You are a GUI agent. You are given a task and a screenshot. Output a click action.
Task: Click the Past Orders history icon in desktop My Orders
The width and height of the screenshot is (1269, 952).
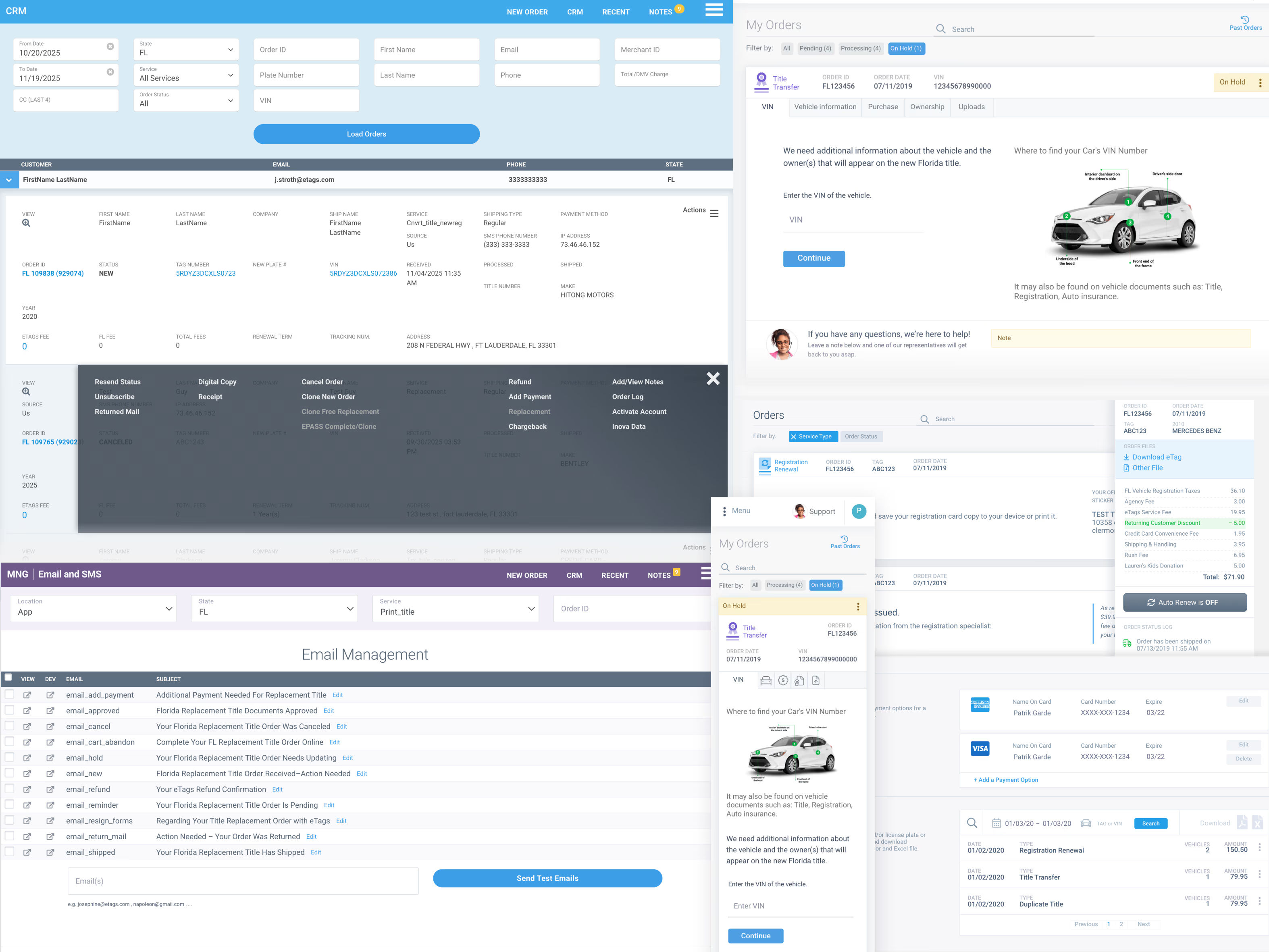(1245, 20)
